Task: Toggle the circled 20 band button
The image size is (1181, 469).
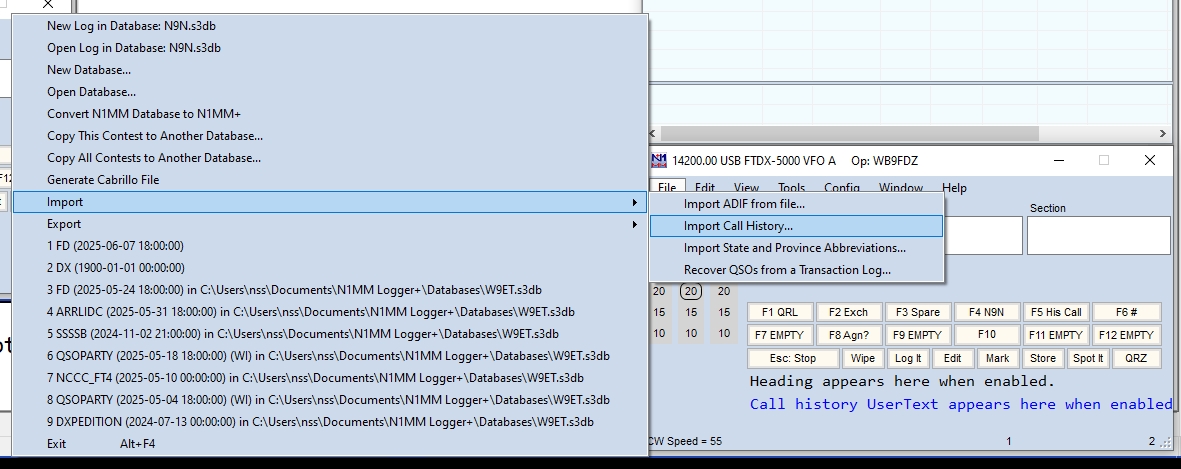Action: [x=691, y=292]
